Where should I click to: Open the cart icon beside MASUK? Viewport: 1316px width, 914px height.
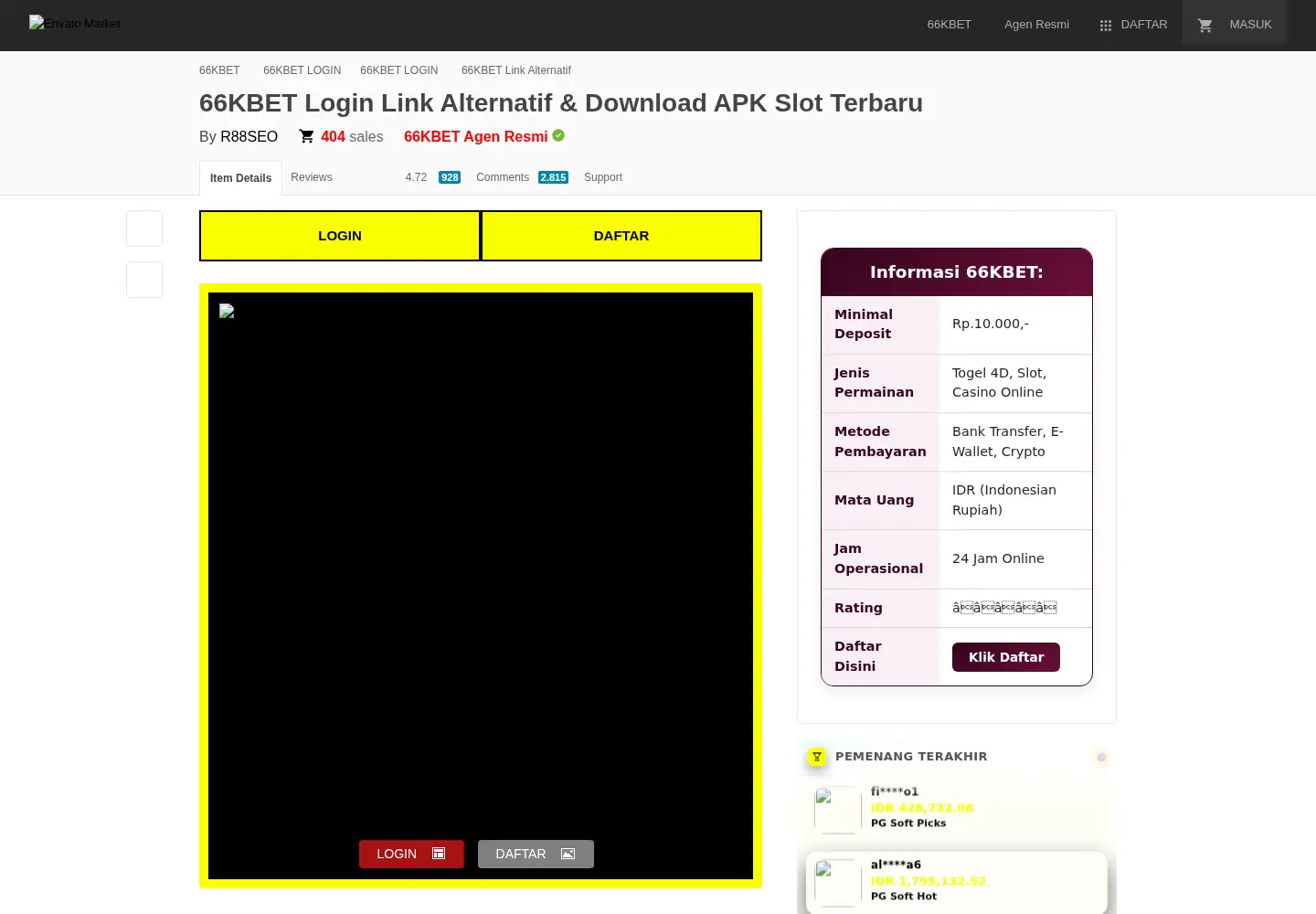[1205, 26]
